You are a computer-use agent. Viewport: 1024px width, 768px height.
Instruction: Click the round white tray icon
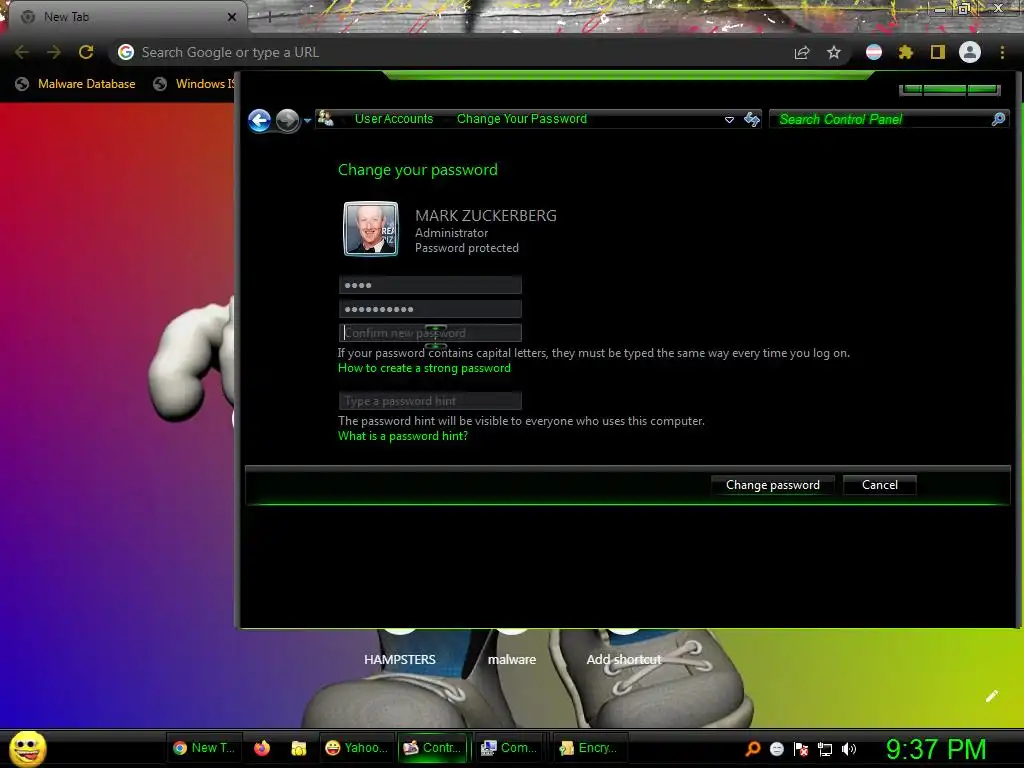pos(776,749)
